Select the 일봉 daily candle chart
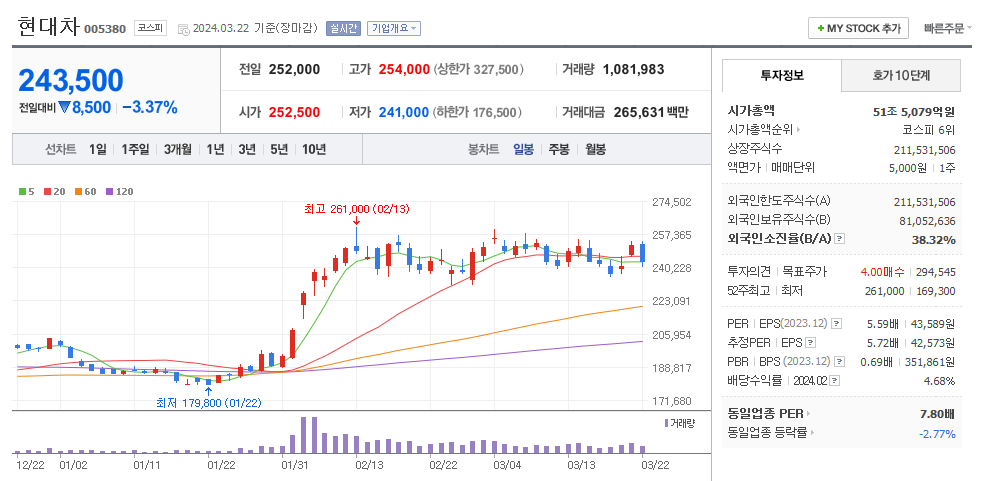Screen dimensions: 986x481 (523, 149)
